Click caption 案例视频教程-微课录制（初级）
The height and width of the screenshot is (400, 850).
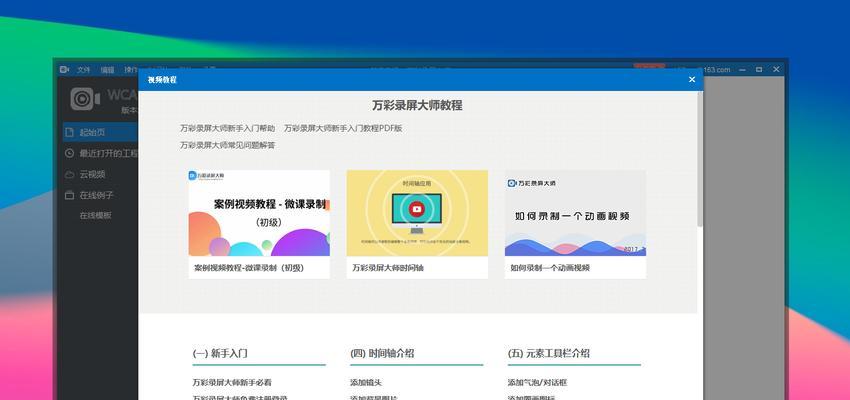click(x=249, y=268)
